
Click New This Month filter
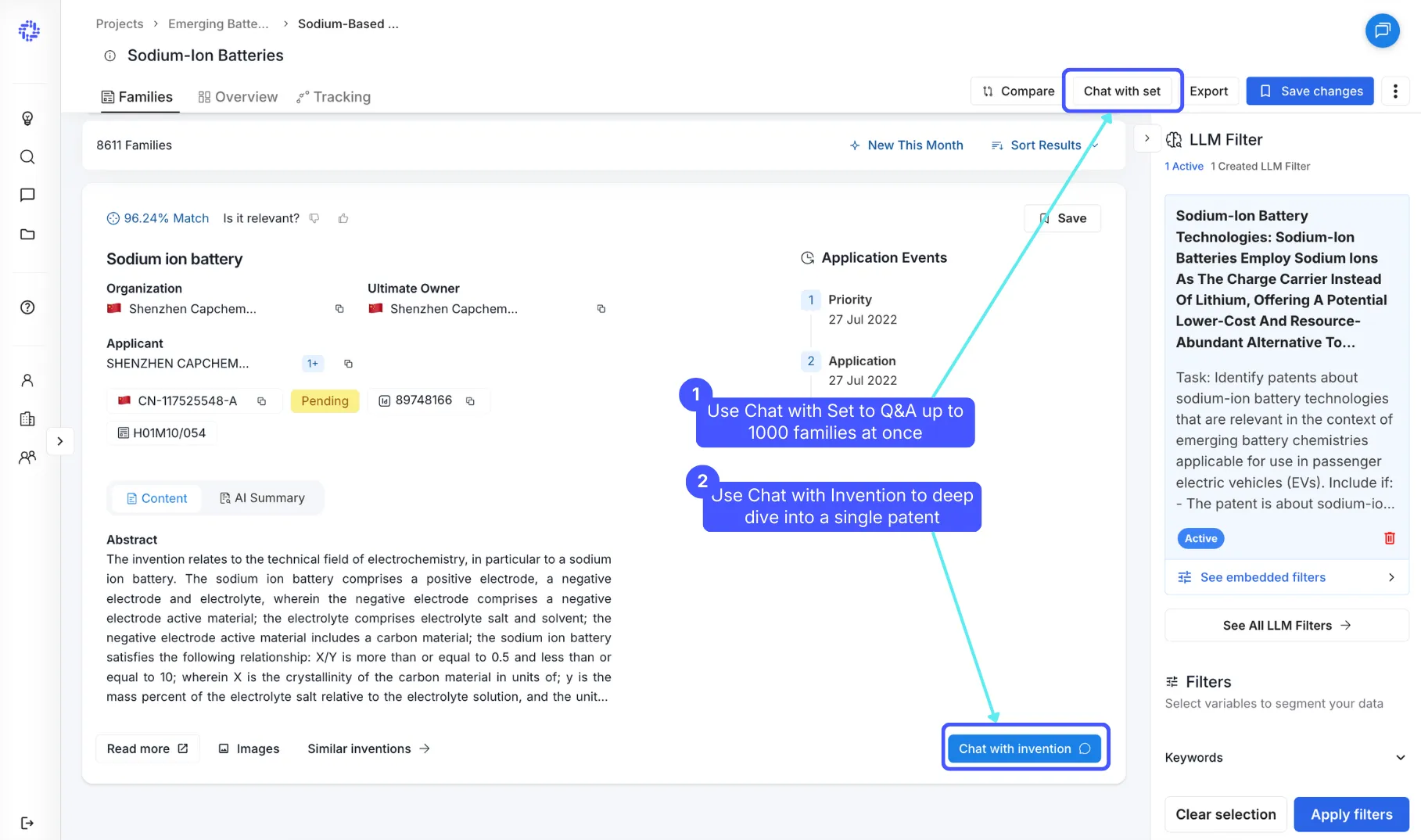click(x=906, y=145)
